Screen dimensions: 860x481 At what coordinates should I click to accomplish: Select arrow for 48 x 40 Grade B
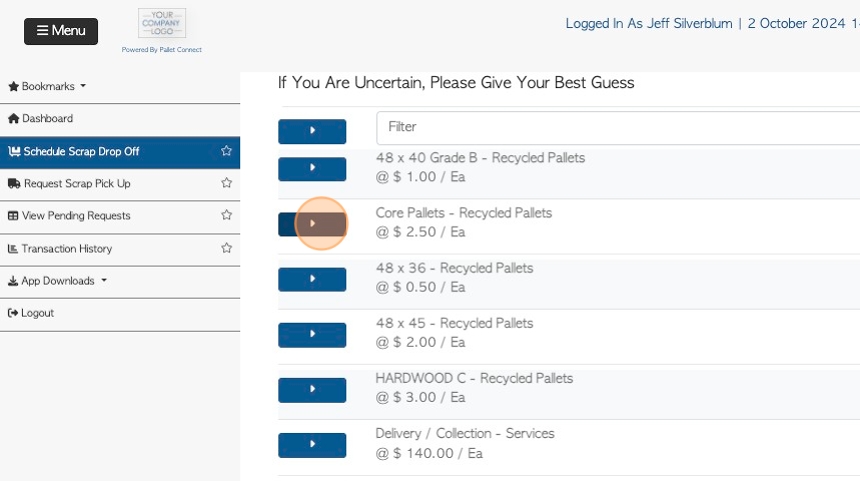(312, 168)
